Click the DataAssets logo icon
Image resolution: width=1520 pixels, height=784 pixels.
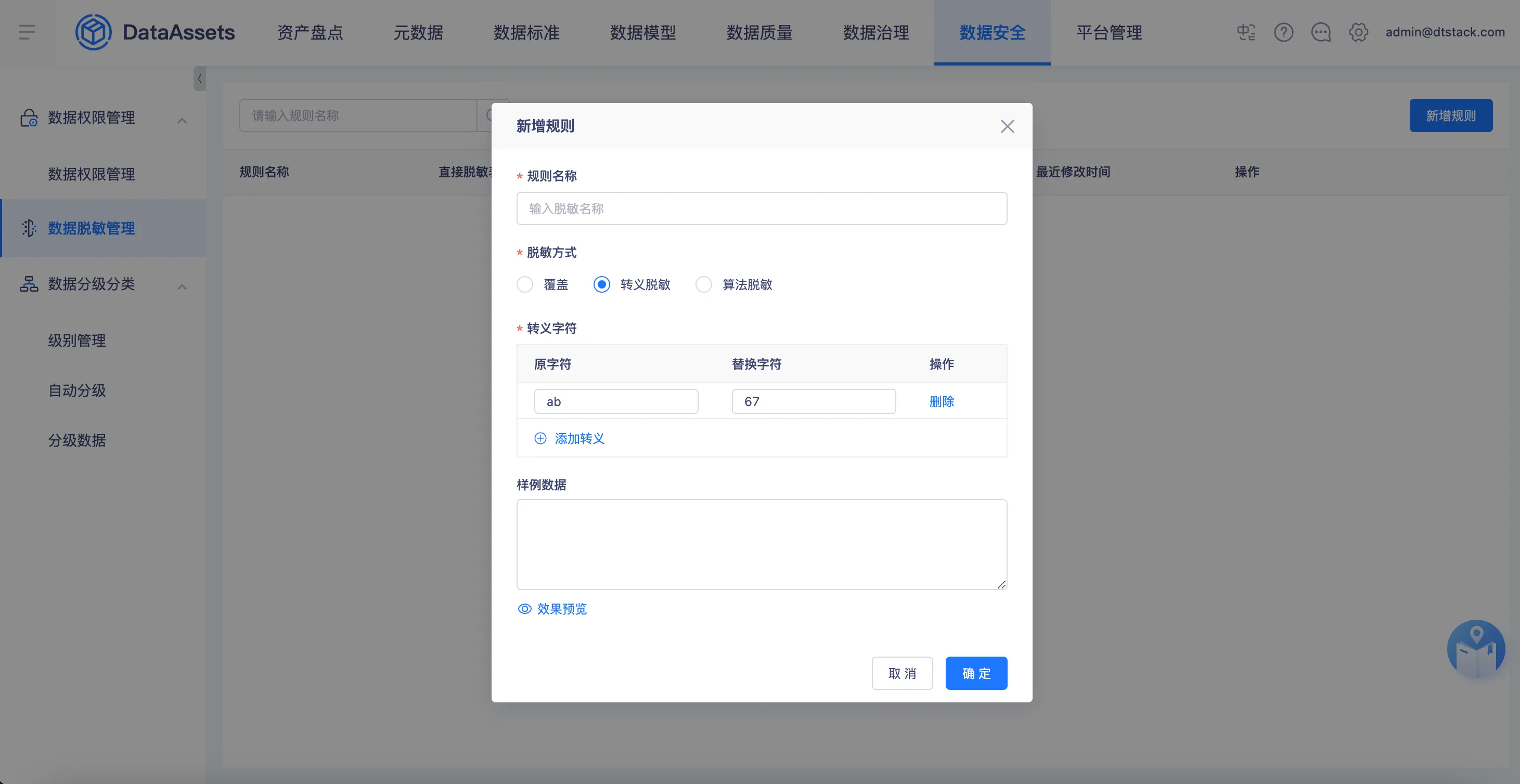click(x=93, y=32)
